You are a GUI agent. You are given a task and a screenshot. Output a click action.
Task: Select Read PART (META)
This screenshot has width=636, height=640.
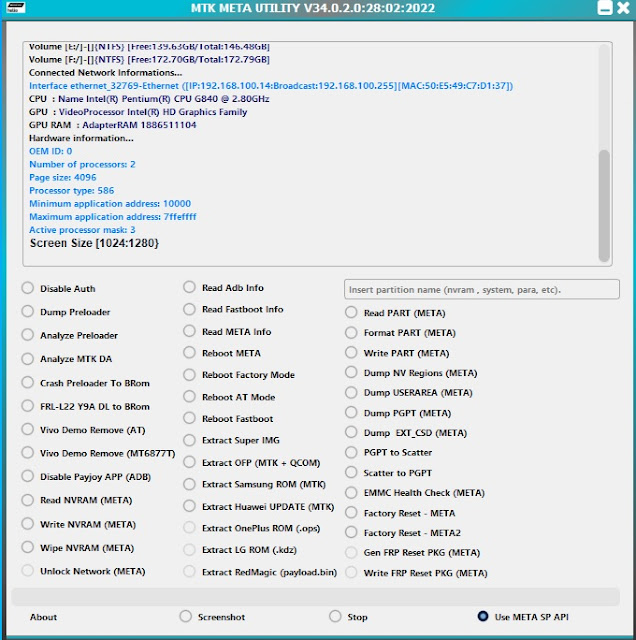(x=351, y=313)
